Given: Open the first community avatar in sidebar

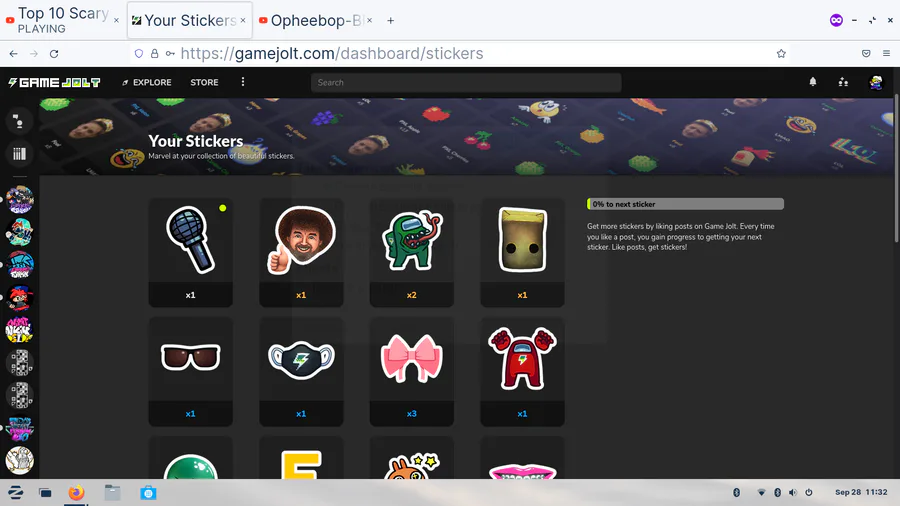Looking at the screenshot, I should [20, 200].
